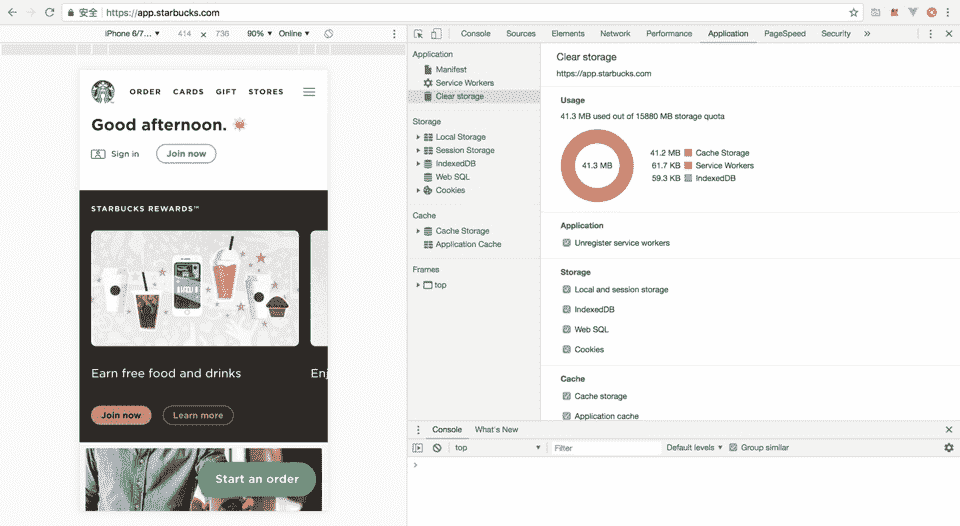Viewport: 960px width, 526px height.
Task: Open the console drawer menu
Action: point(418,429)
